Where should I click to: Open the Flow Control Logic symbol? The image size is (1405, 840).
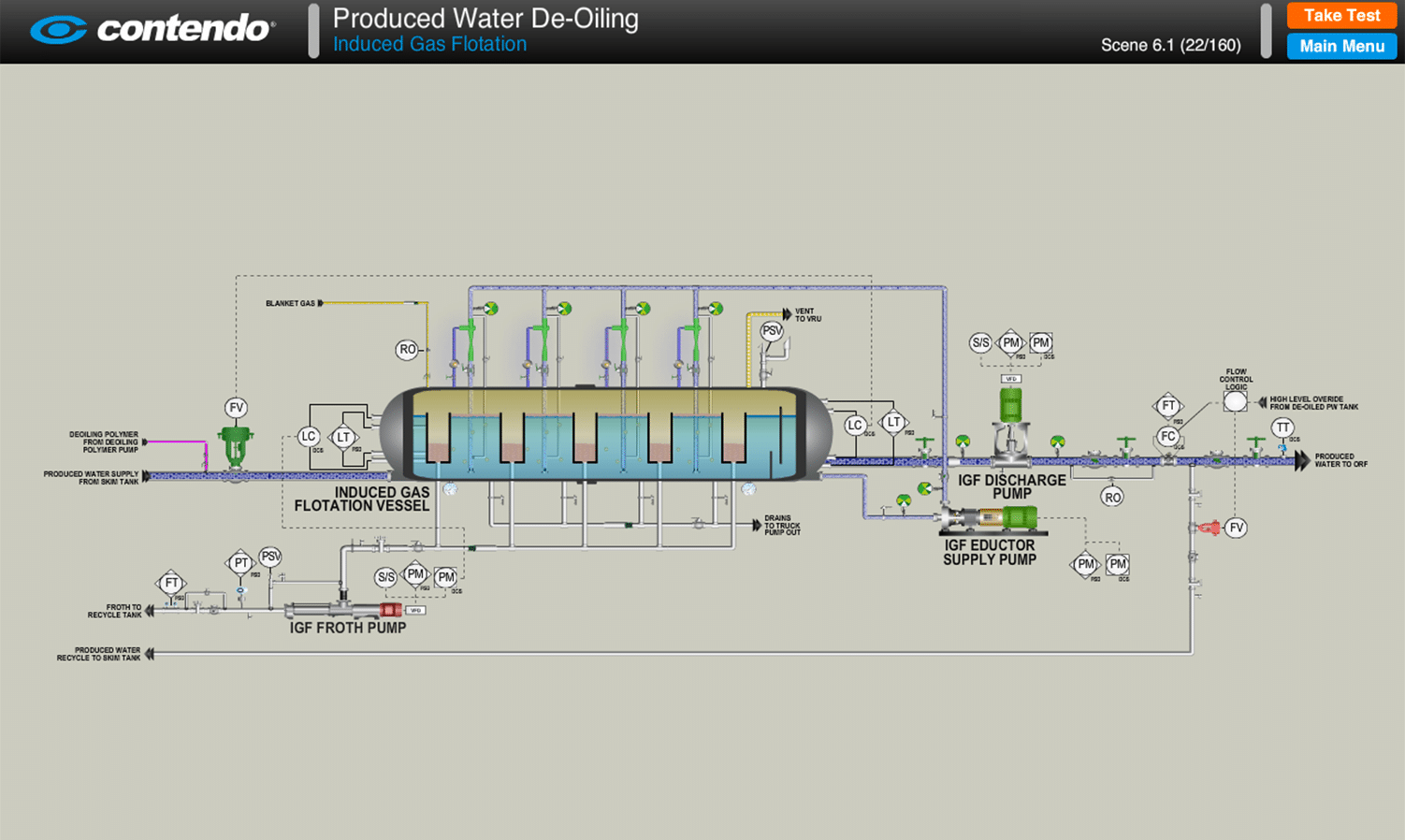pyautogui.click(x=1234, y=400)
